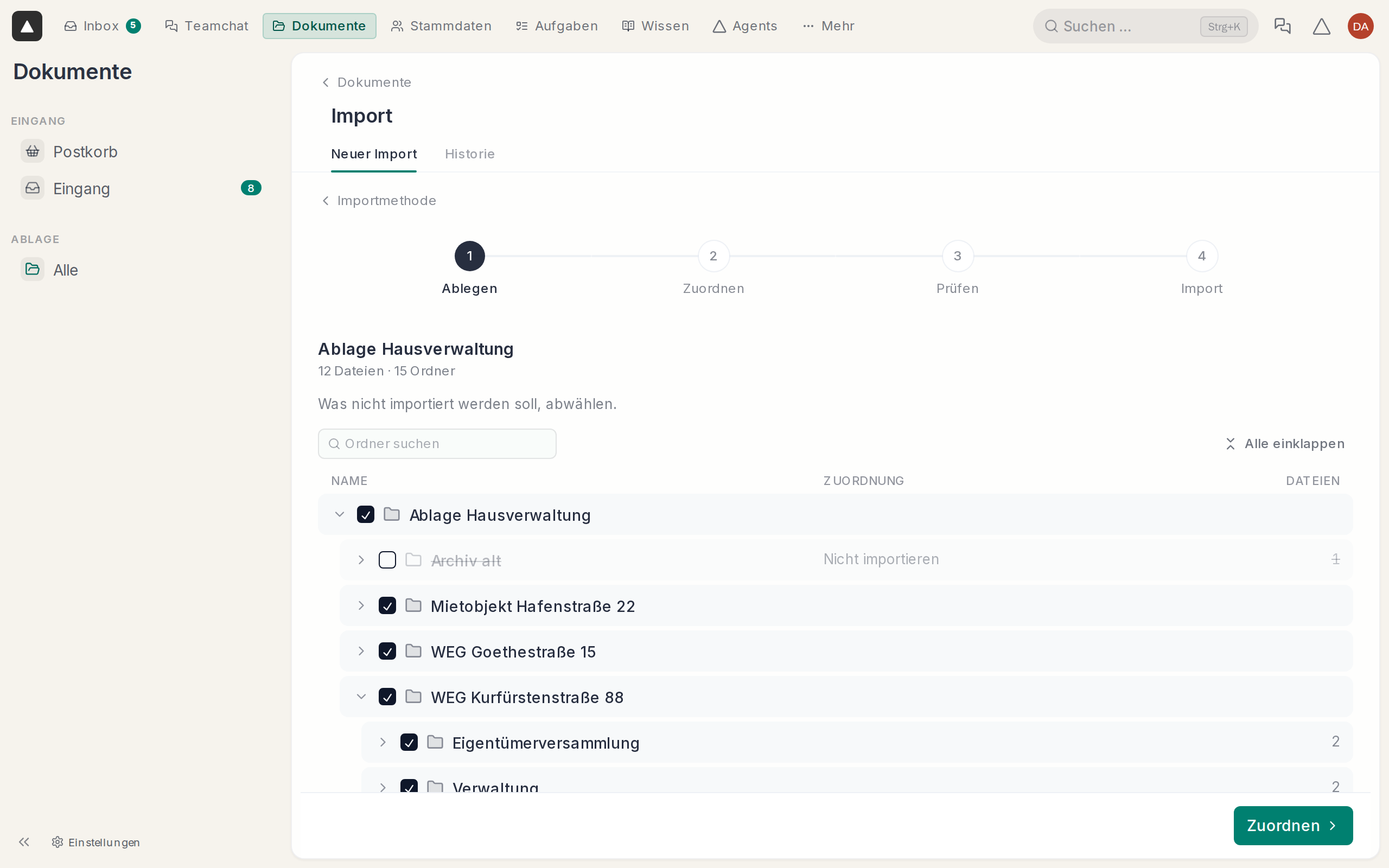Click the Postkorb basket icon
The height and width of the screenshot is (868, 1389).
coord(33,151)
